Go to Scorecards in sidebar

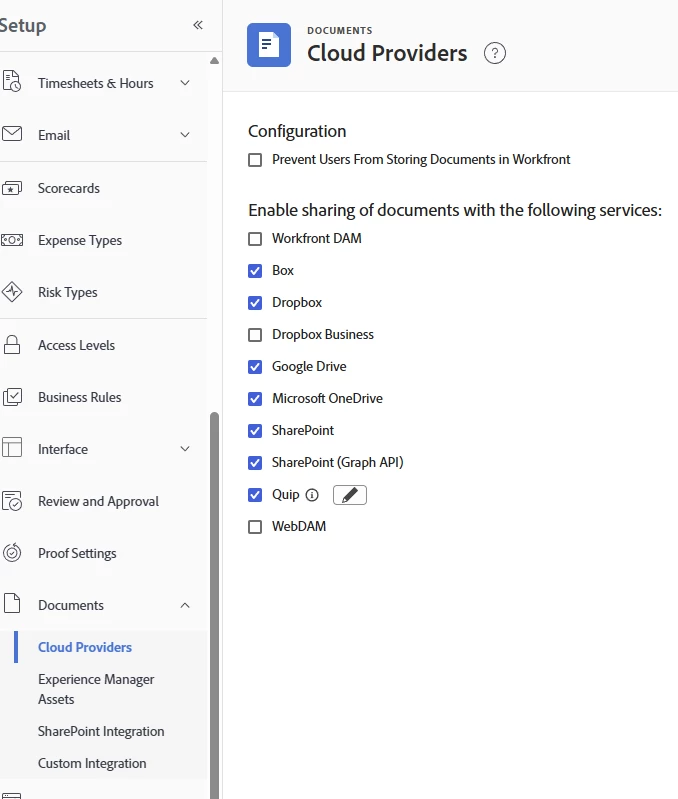pyautogui.click(x=69, y=188)
